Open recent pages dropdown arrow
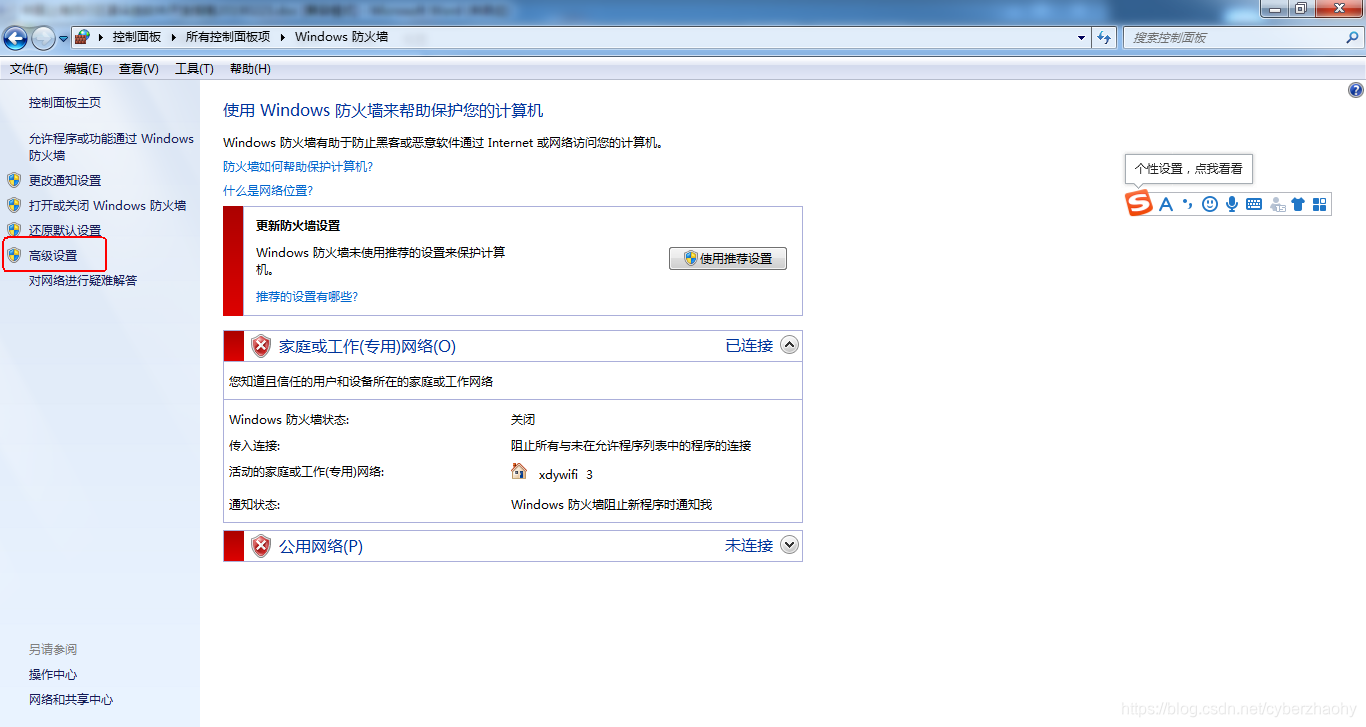 (x=63, y=39)
